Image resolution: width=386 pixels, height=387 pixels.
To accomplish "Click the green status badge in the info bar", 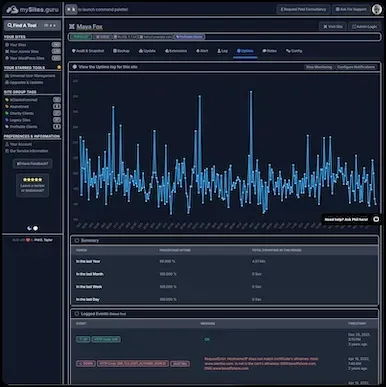I will point(81,37).
